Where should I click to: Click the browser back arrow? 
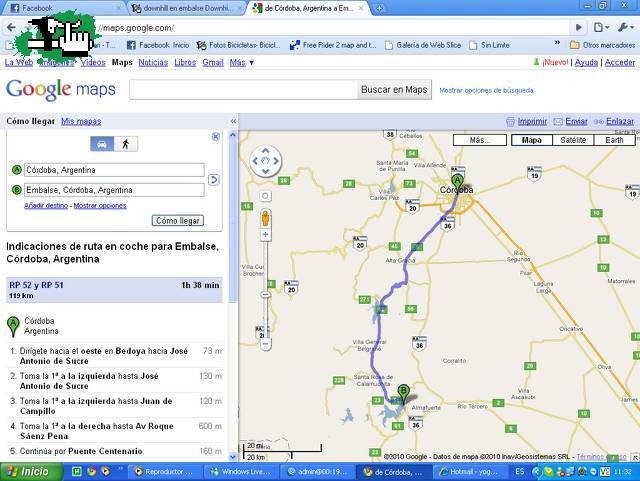[11, 27]
